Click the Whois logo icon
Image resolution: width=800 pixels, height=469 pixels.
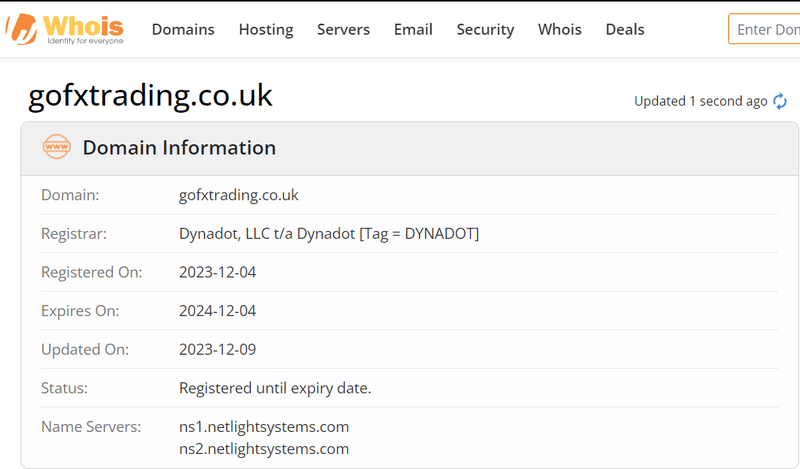coord(65,29)
